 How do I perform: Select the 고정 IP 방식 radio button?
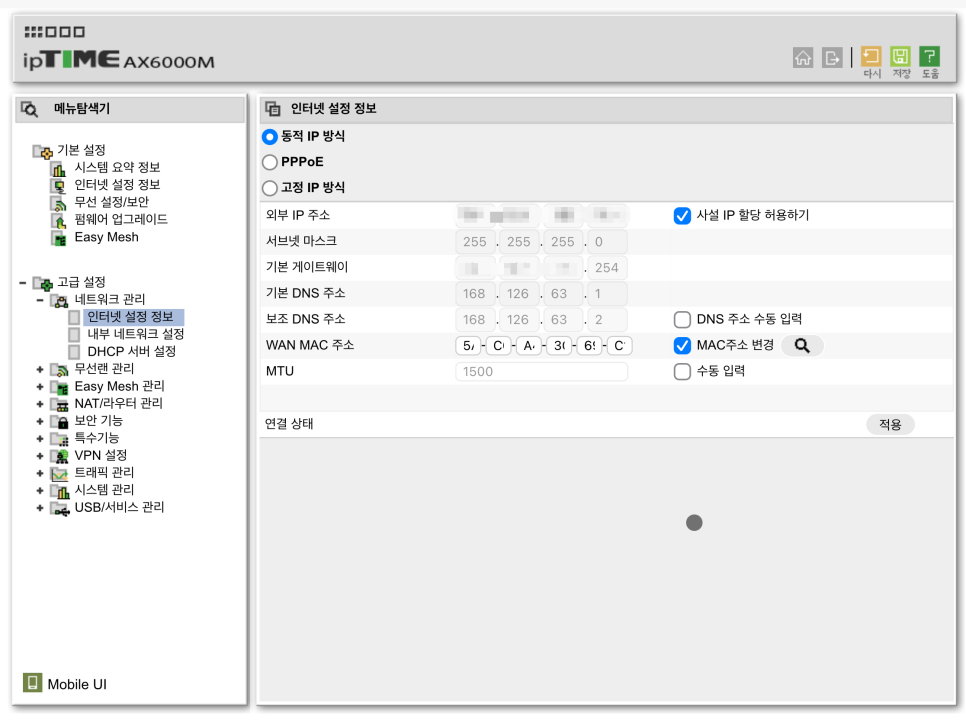269,188
